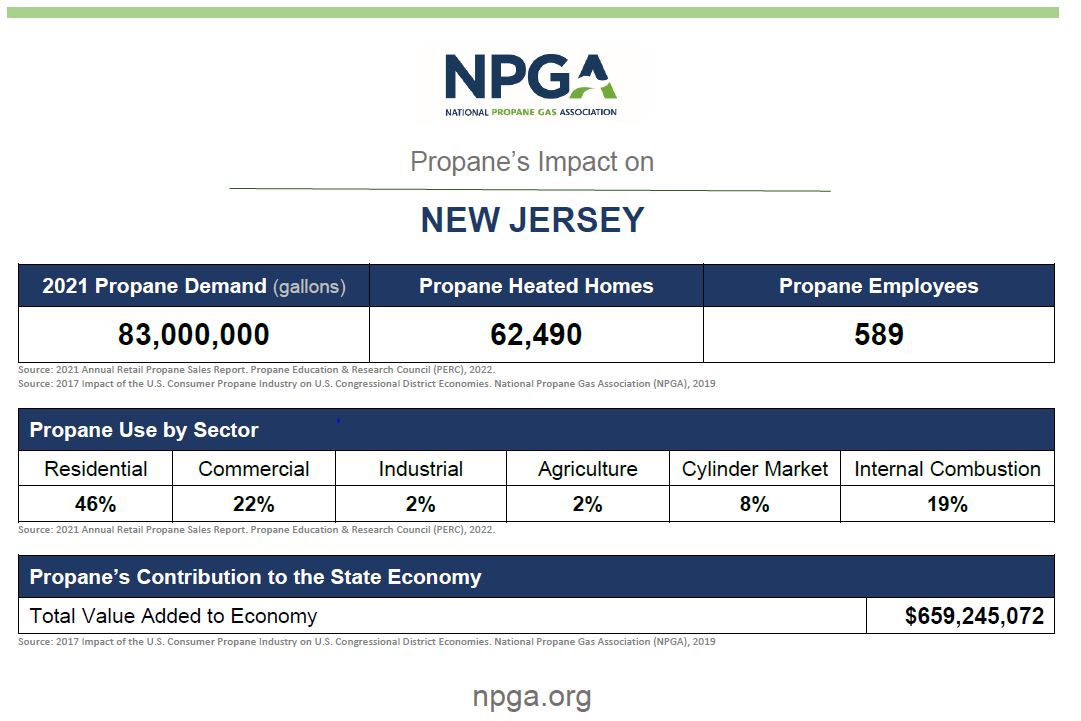This screenshot has width=1081, height=721.
Task: Select the 589 employees value
Action: pyautogui.click(x=878, y=334)
